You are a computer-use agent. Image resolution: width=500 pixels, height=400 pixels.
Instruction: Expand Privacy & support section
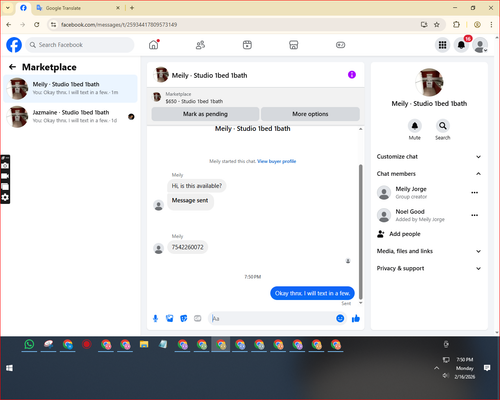pyautogui.click(x=429, y=268)
